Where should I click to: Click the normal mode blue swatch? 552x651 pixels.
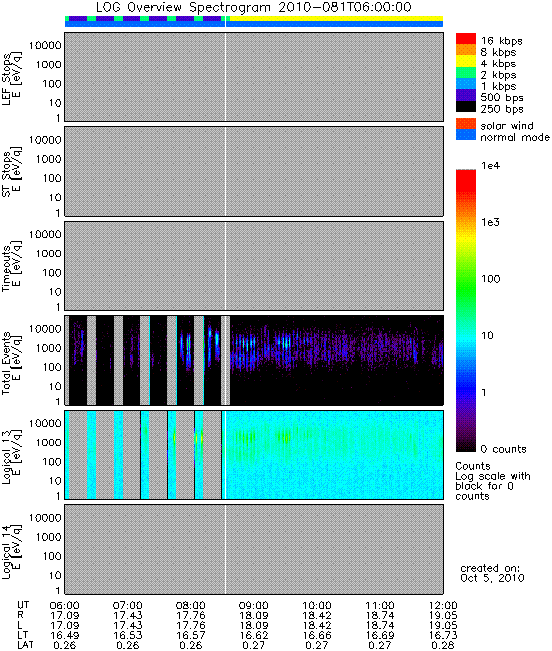coord(466,135)
